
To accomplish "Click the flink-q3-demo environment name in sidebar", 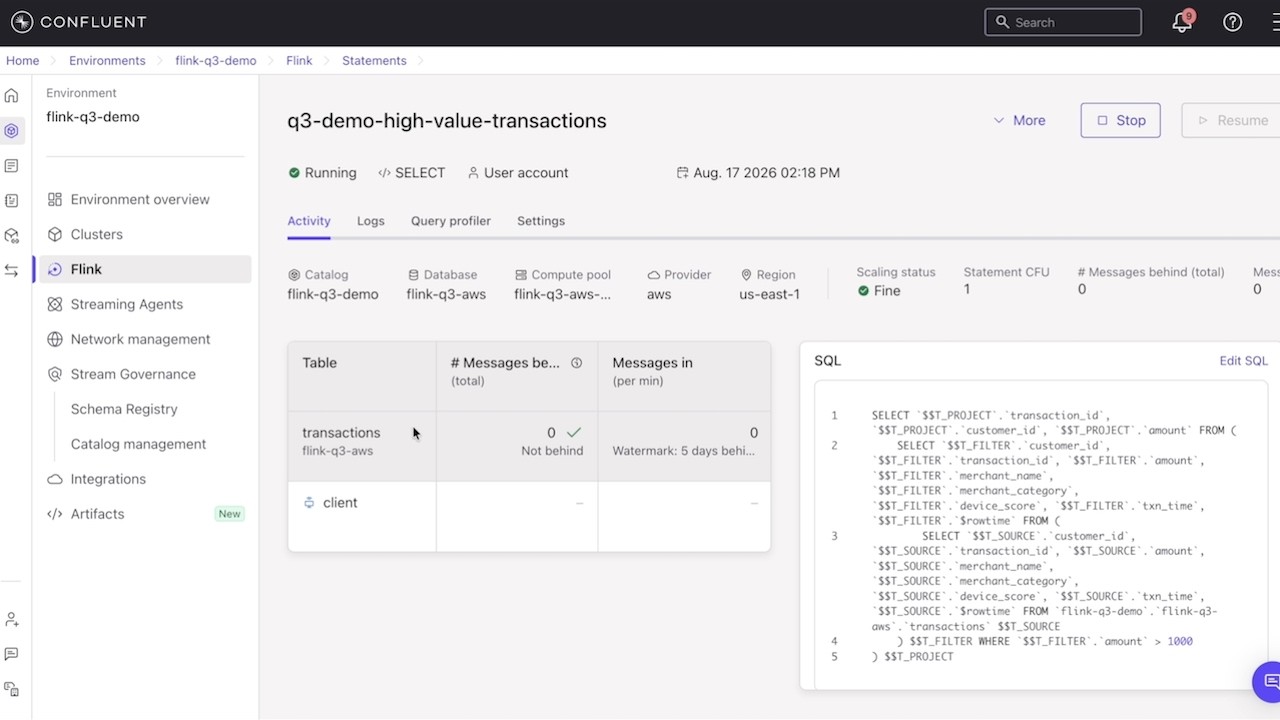I will (x=93, y=117).
